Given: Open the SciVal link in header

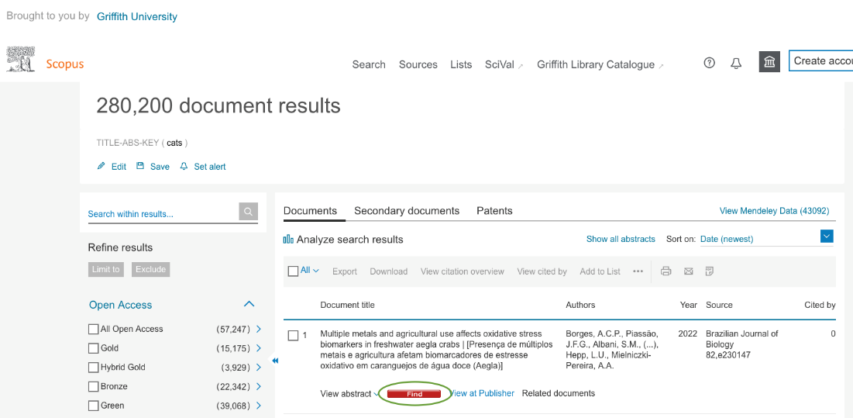Looking at the screenshot, I should (x=504, y=65).
